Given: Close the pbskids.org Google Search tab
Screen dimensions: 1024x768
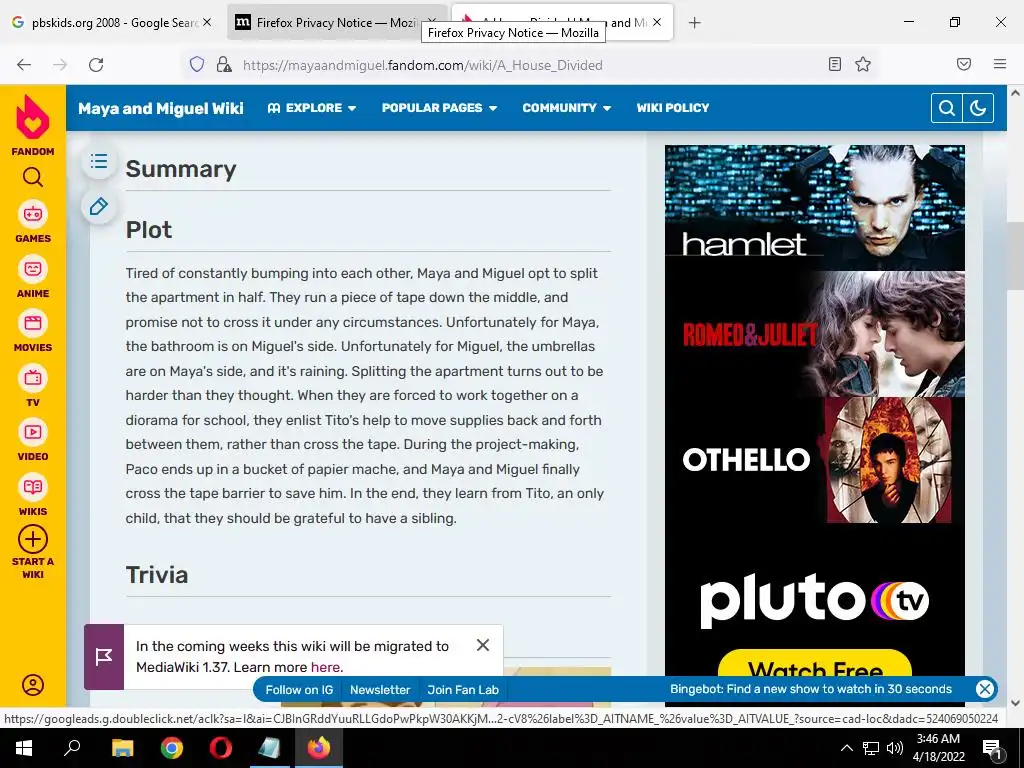Looking at the screenshot, I should tap(207, 22).
